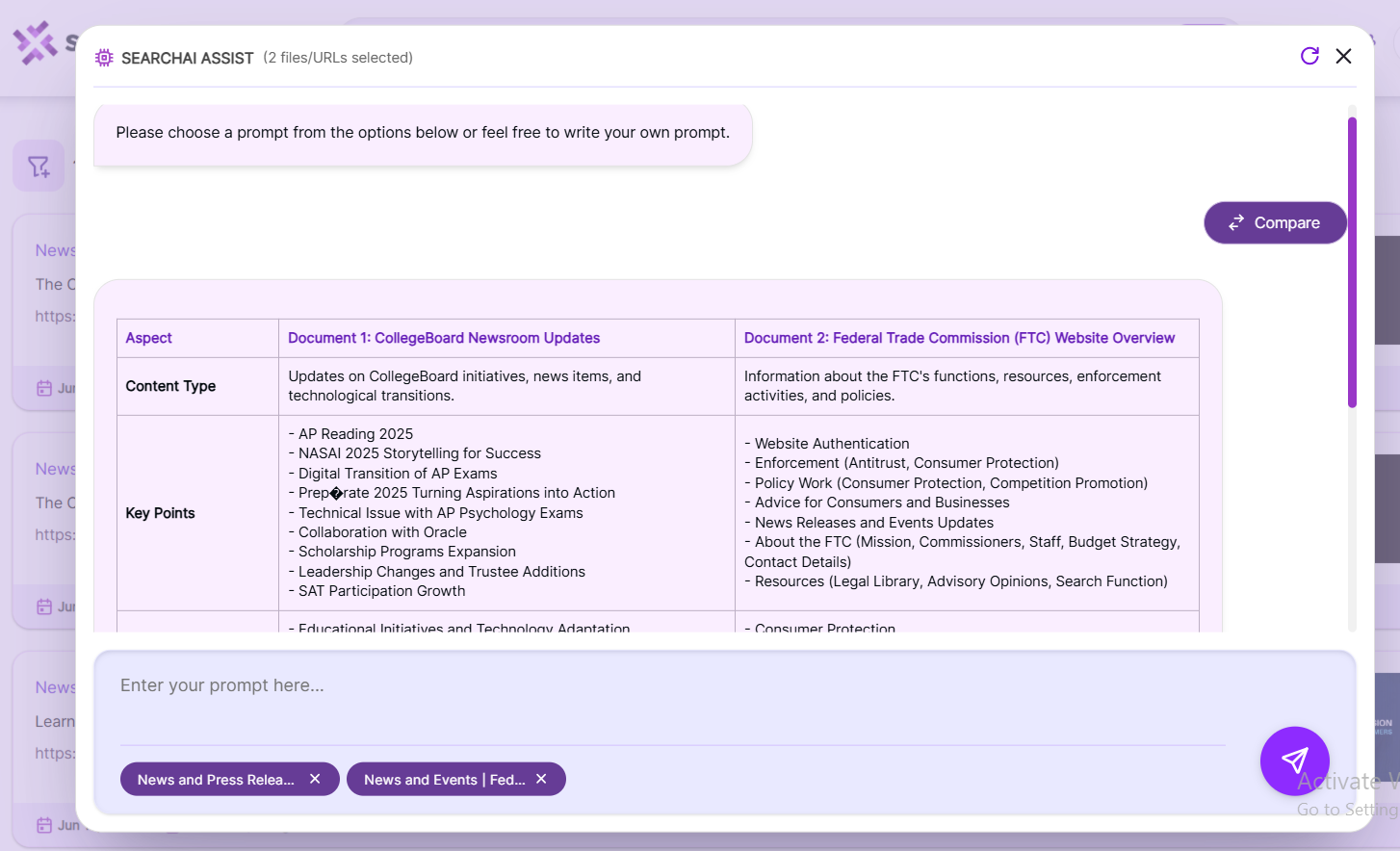Click 'Document 2: Federal Trade Commission (FTC) Website Overview' header
1400x851 pixels.
coord(959,338)
